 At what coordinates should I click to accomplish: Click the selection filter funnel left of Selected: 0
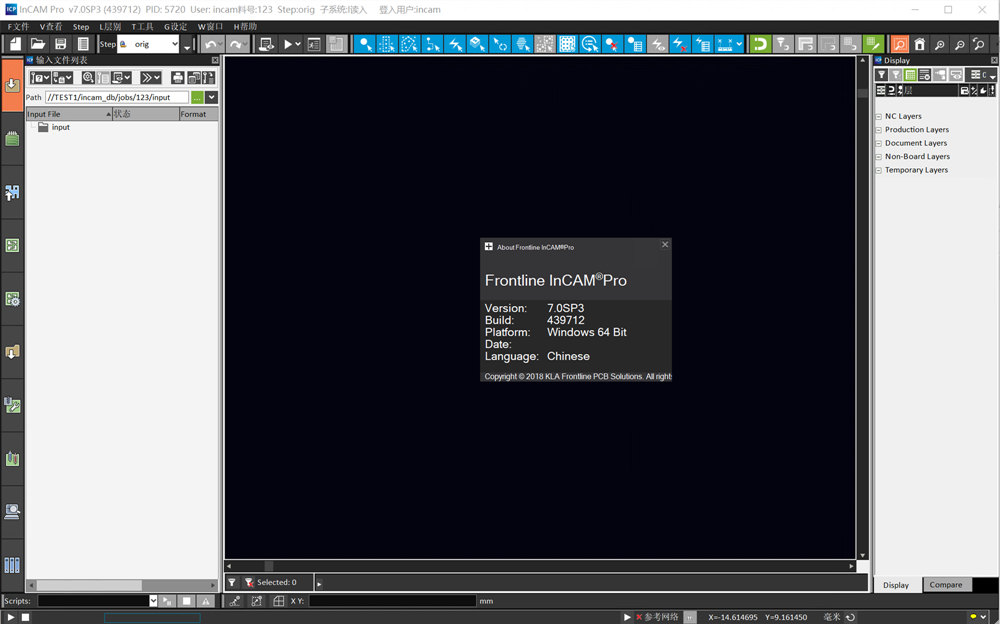(232, 583)
